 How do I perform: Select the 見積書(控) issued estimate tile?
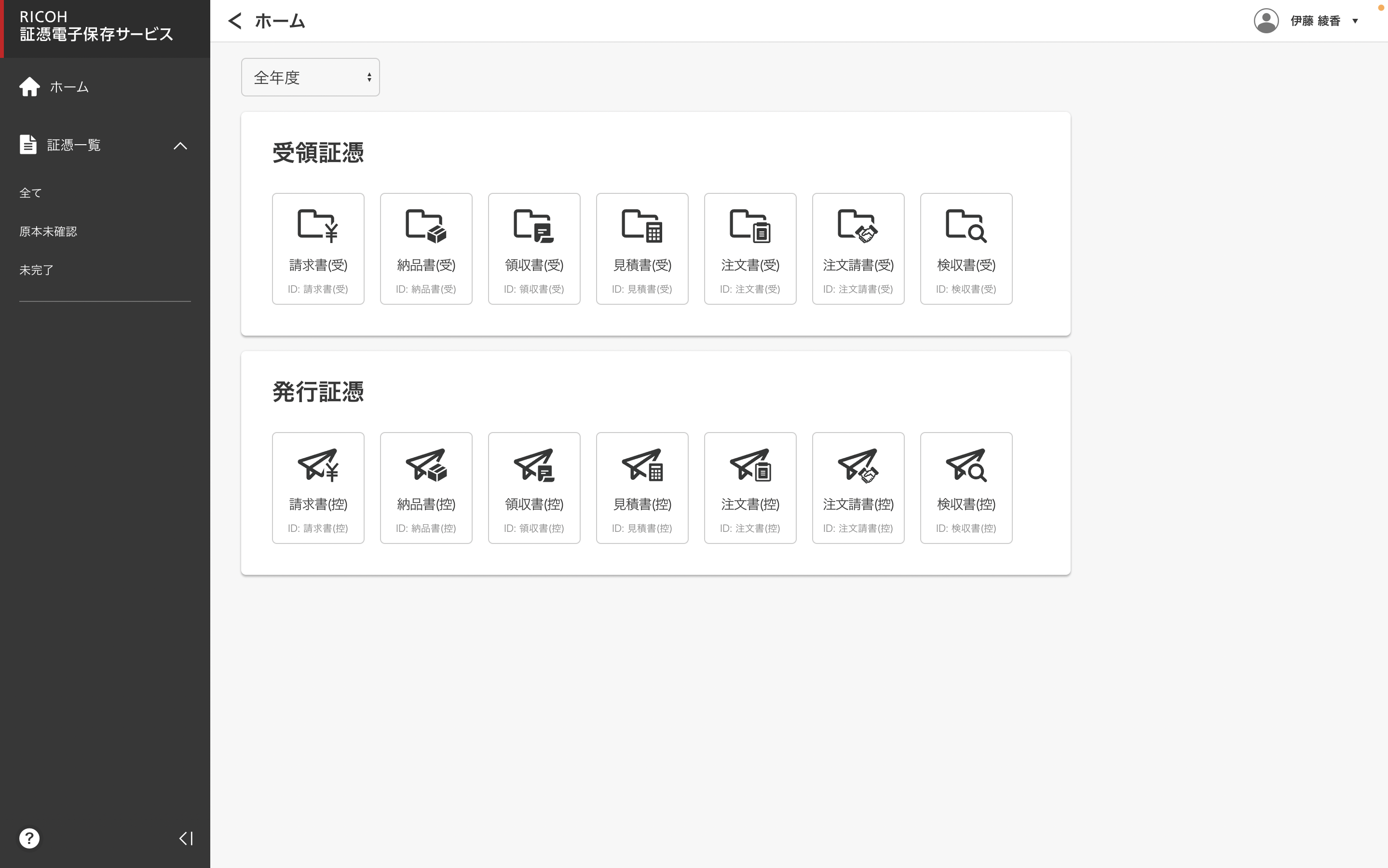point(642,488)
